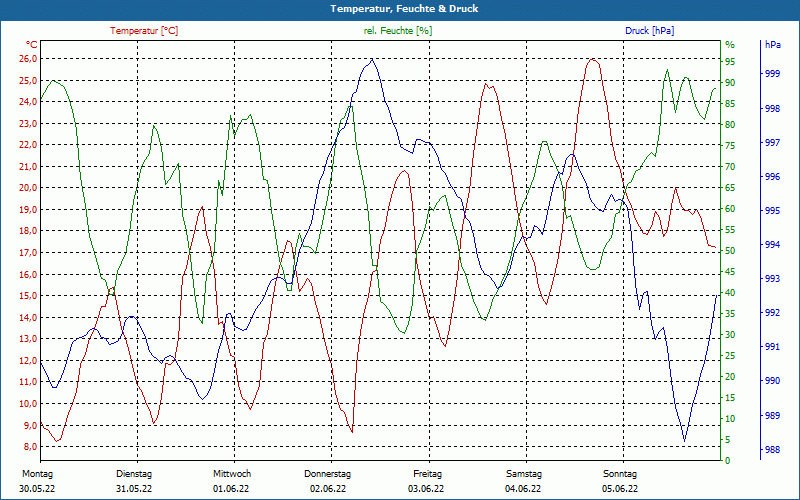This screenshot has height=500, width=800.
Task: Click the '13,0' temperature axis value
Action: pyautogui.click(x=28, y=339)
